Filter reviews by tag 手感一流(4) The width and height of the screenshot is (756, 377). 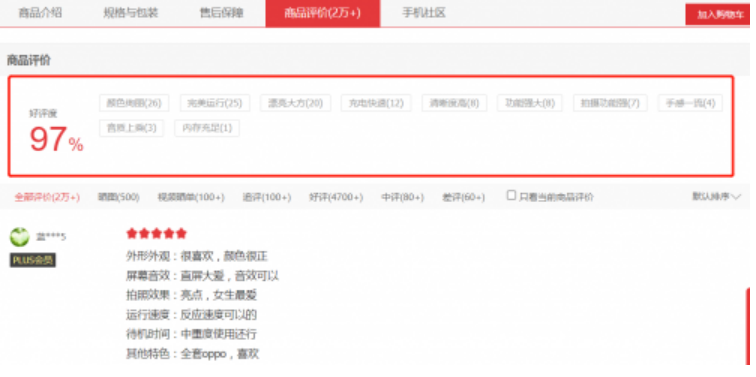(x=690, y=103)
